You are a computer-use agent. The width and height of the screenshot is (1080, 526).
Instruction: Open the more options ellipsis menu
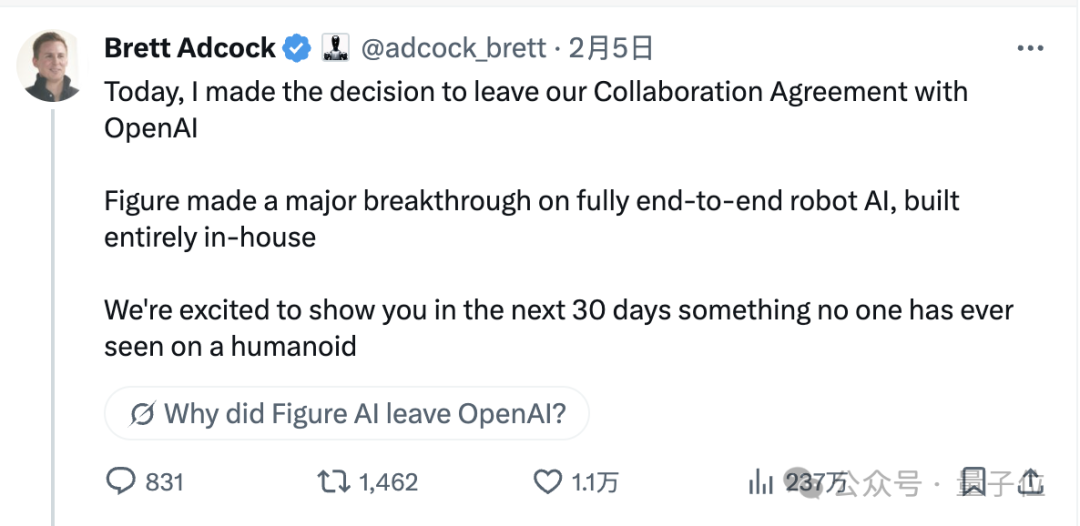[1029, 48]
